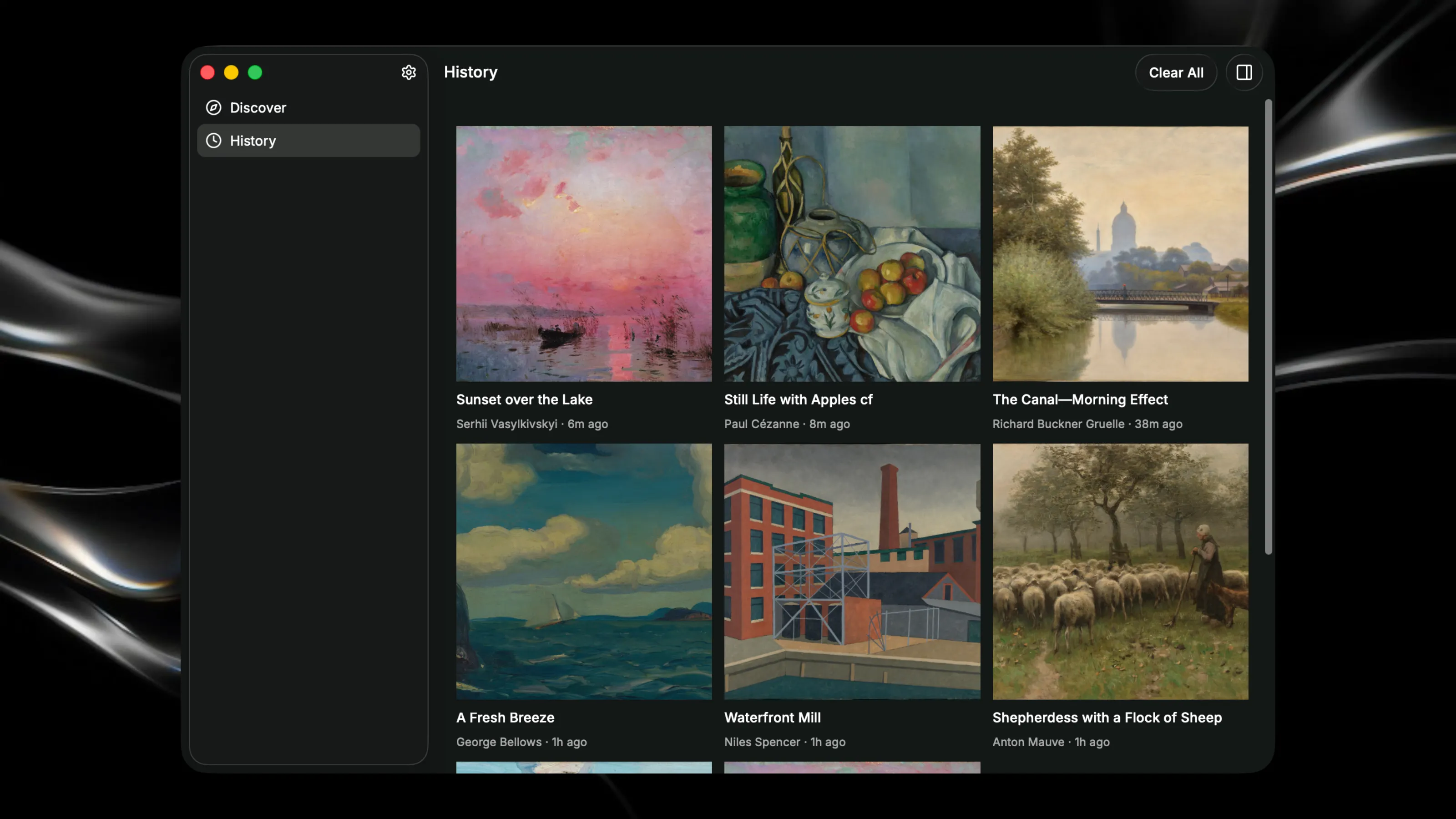Screen dimensions: 1456x819
Task: Close the window with the red button
Action: click(207, 72)
